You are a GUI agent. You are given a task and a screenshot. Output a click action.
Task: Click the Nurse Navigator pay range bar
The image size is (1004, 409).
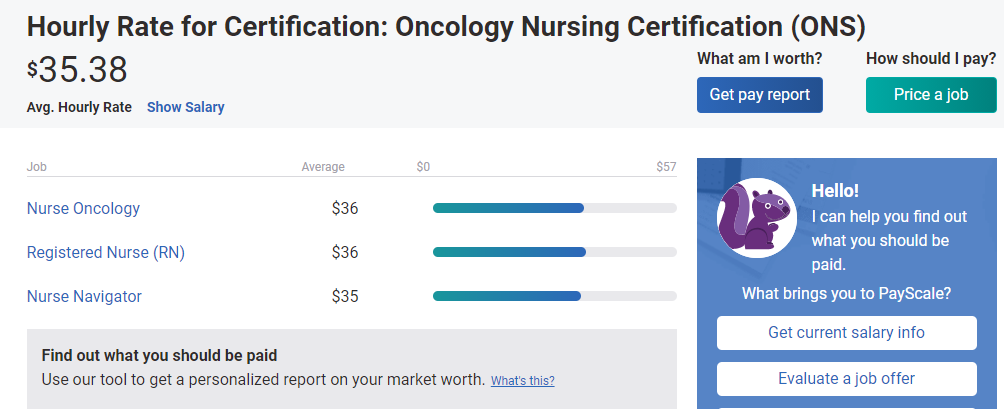554,296
